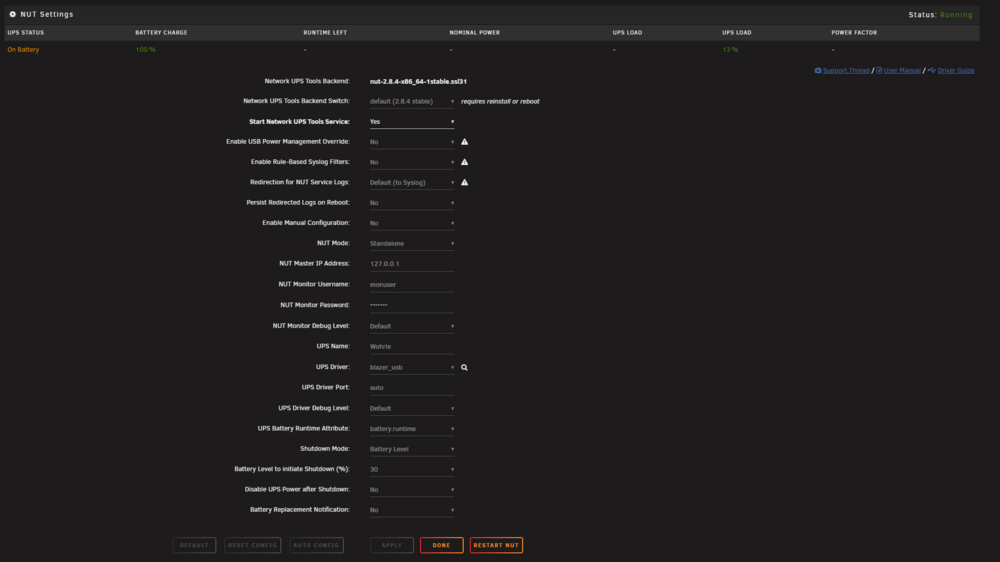
Task: Open Enable USB Power Management Override dropdown
Action: click(x=412, y=142)
